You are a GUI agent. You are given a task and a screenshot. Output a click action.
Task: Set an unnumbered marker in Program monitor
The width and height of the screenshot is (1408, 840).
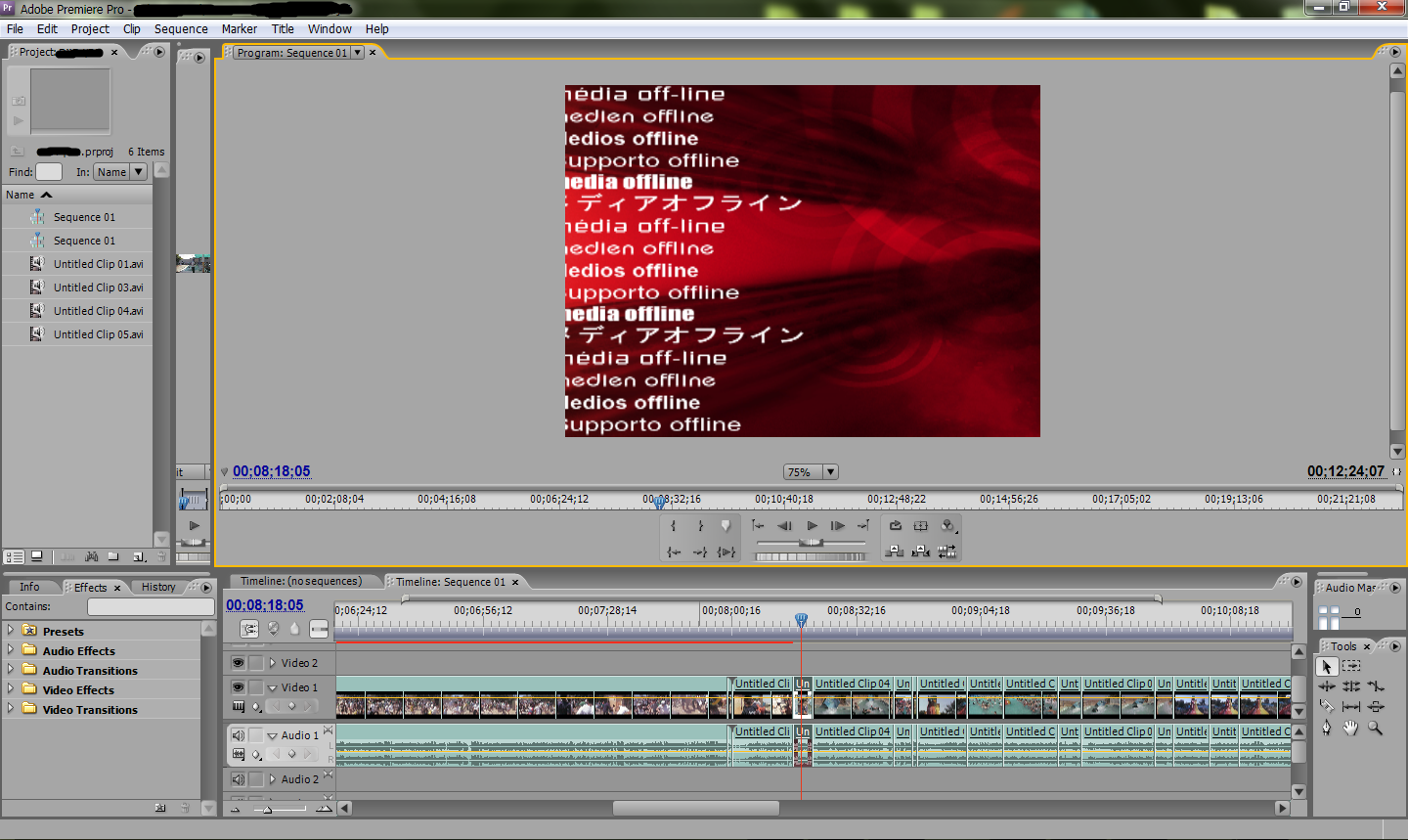coord(726,526)
